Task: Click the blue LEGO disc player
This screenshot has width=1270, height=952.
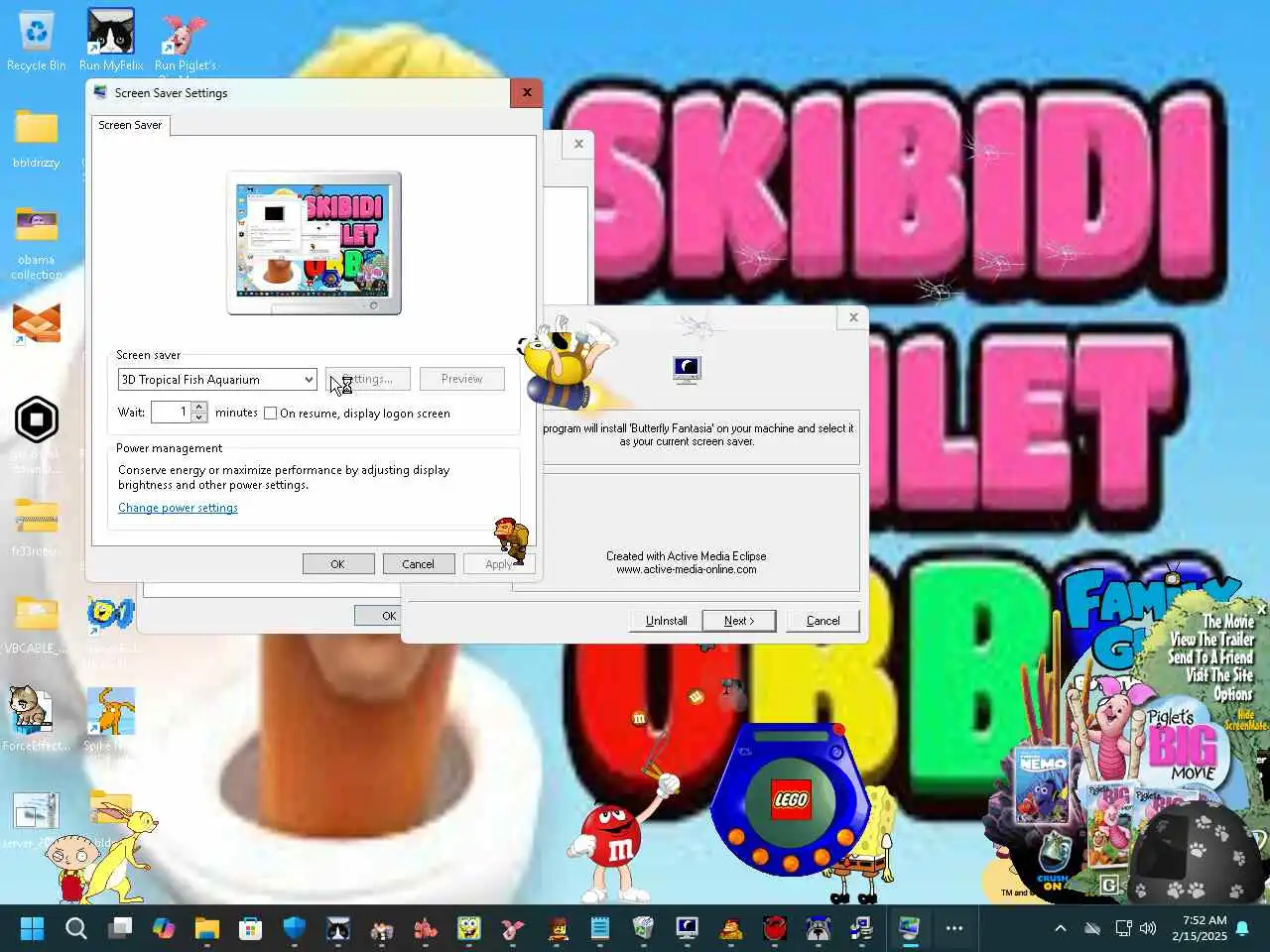Action: coord(791,798)
